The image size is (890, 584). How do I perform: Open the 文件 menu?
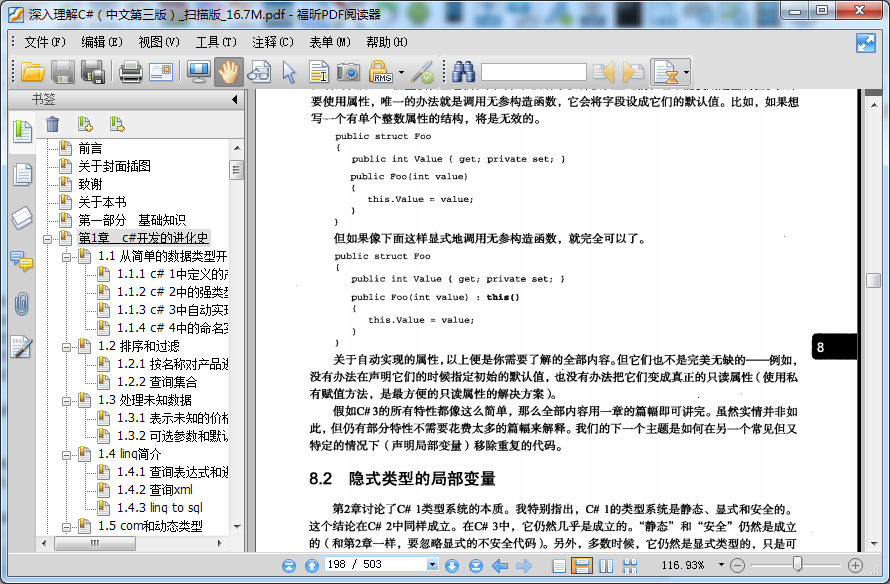tap(45, 42)
